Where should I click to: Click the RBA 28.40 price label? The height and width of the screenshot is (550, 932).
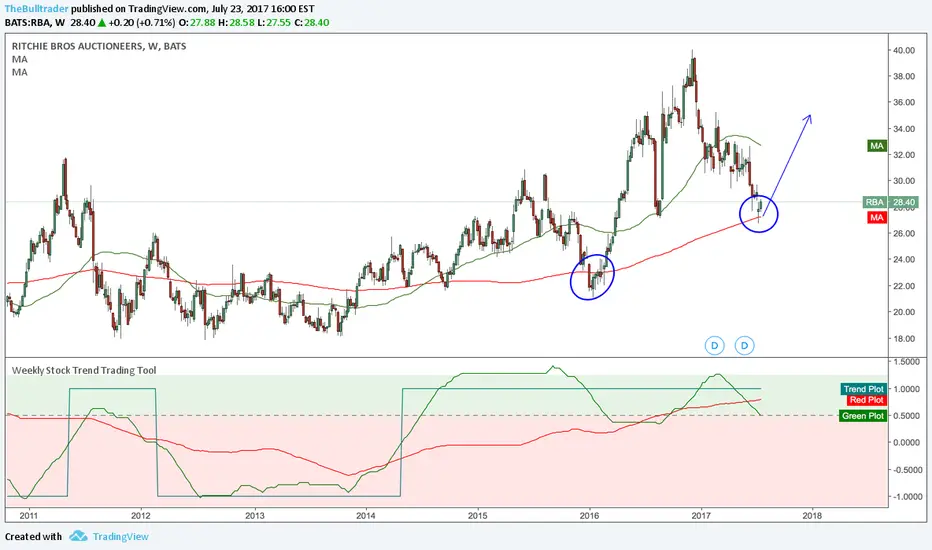[x=890, y=202]
